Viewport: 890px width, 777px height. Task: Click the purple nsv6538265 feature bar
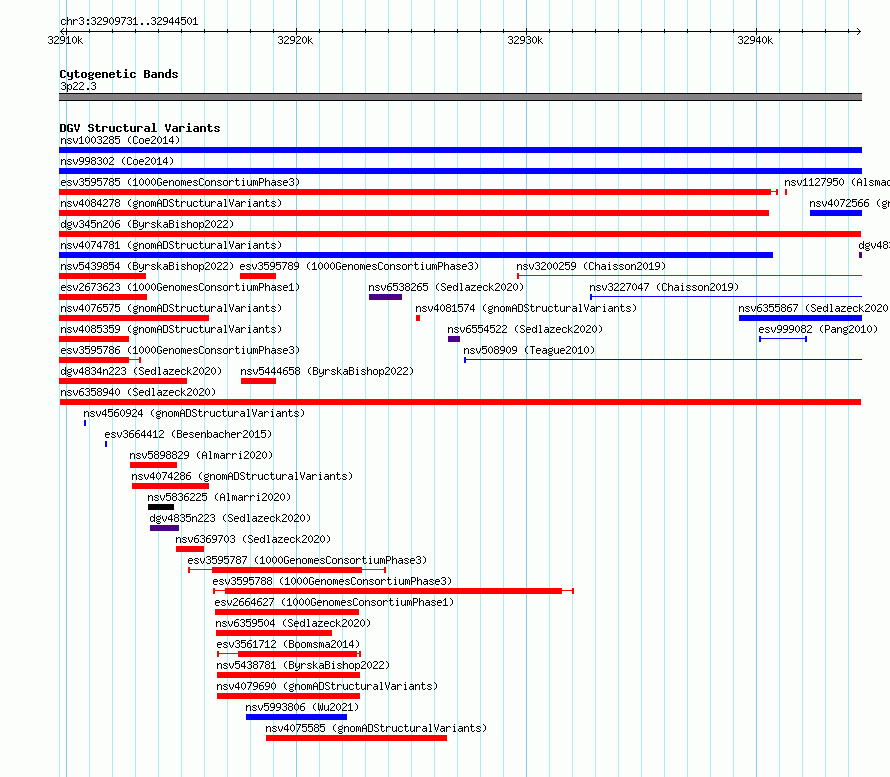[x=385, y=297]
